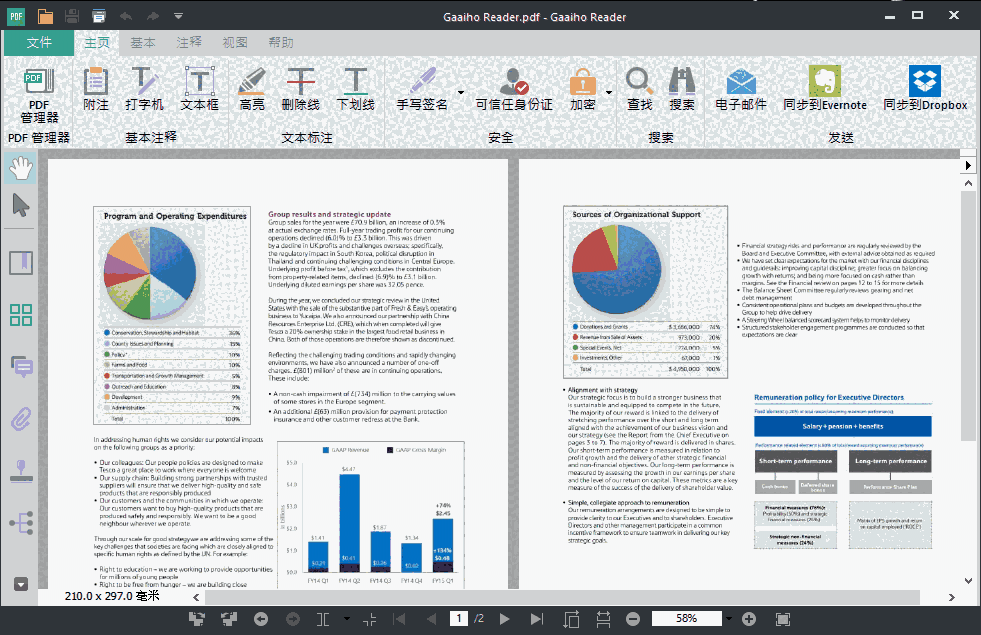Open text select mode dropdown in bottom bar

coord(347,619)
